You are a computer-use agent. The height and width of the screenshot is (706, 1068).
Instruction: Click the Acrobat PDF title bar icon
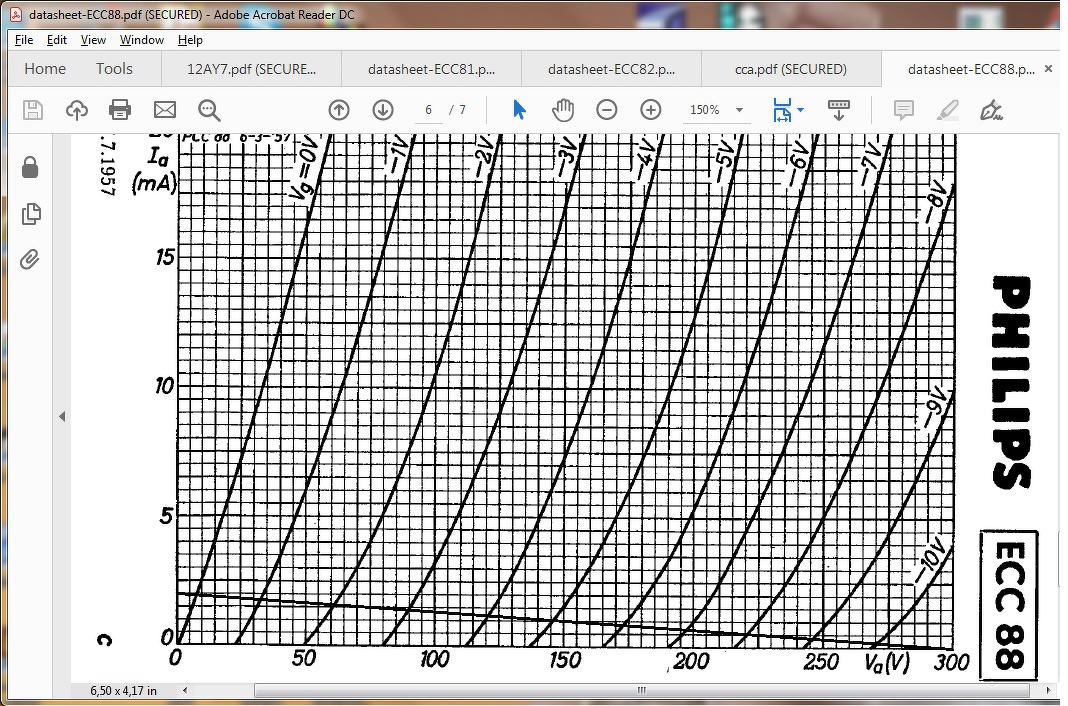pyautogui.click(x=16, y=14)
